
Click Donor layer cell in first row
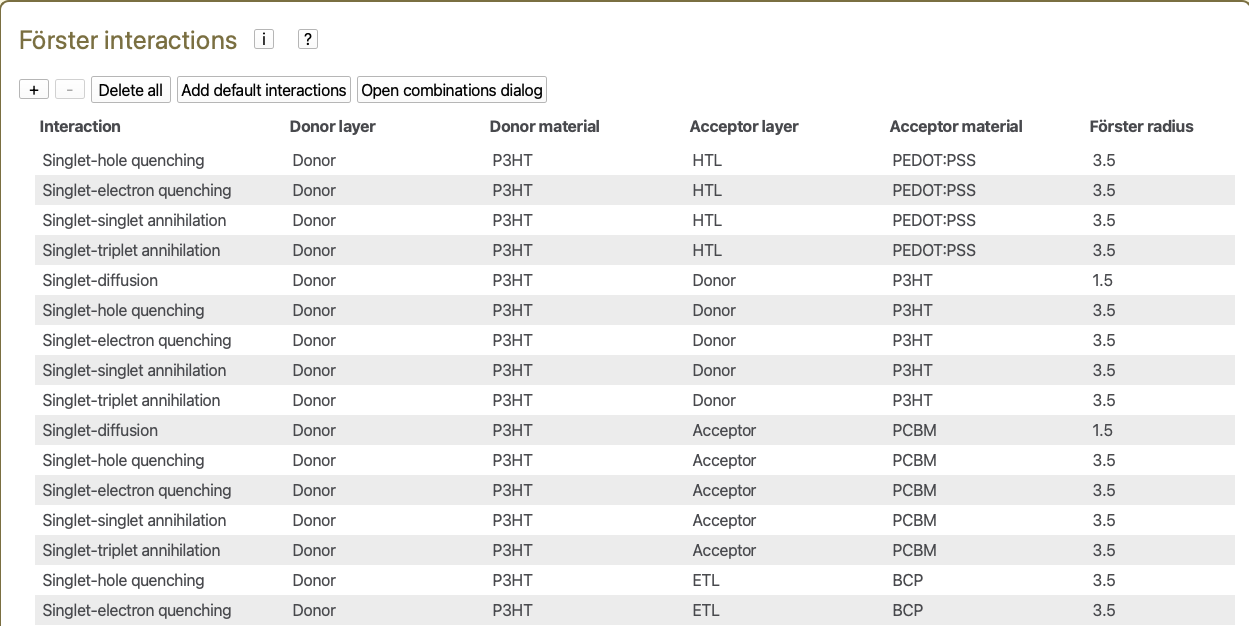(314, 160)
